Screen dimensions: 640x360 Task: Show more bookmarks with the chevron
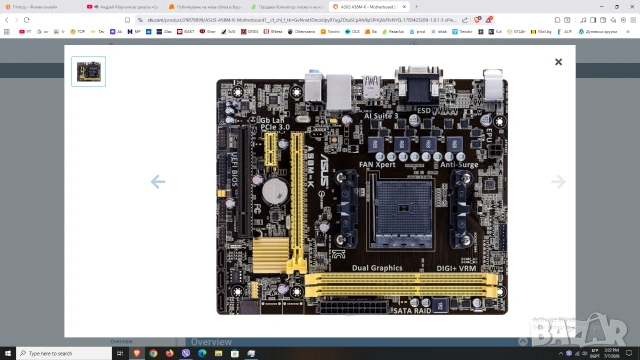click(x=628, y=31)
